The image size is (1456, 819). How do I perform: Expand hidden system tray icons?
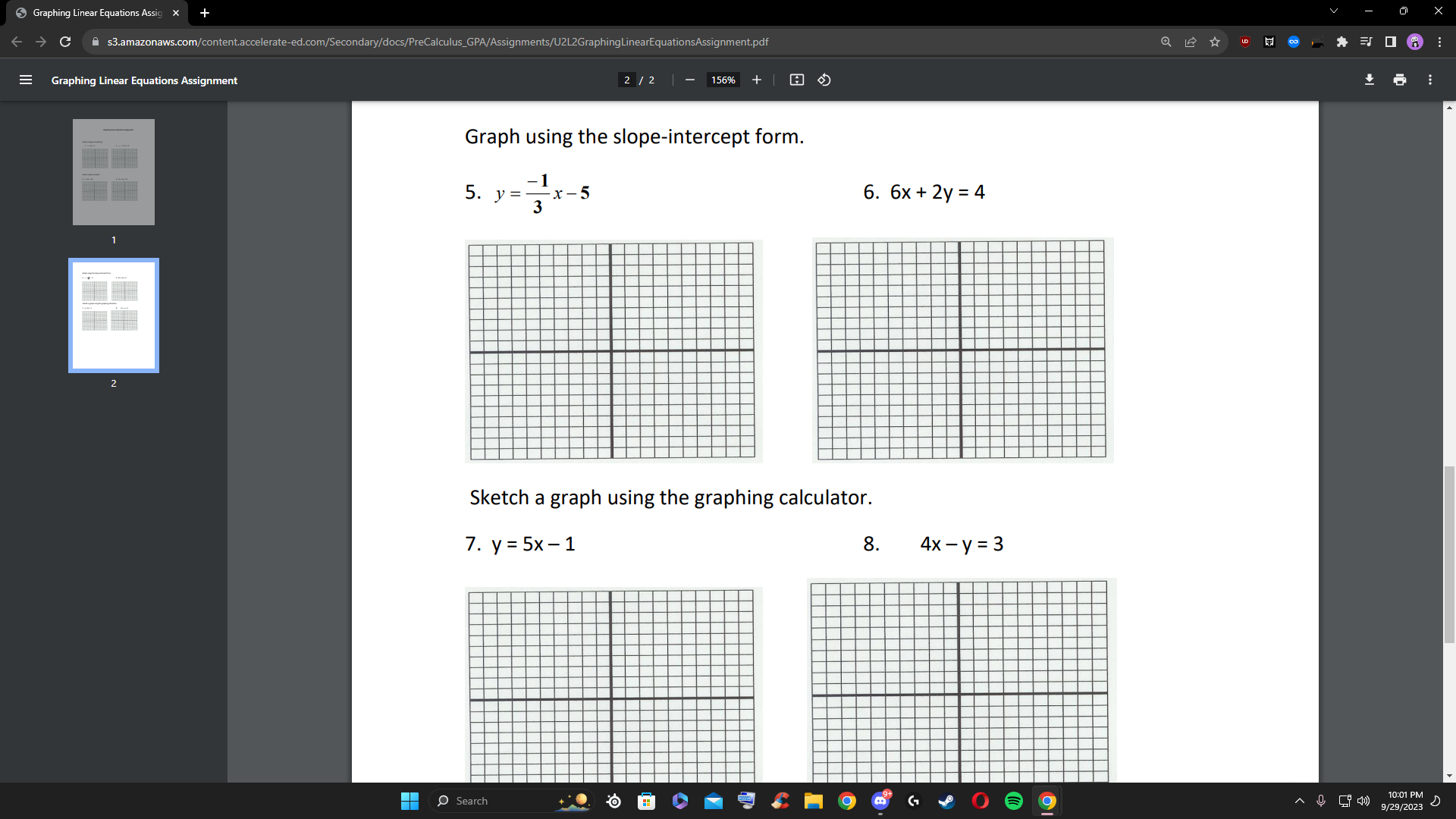click(1299, 800)
